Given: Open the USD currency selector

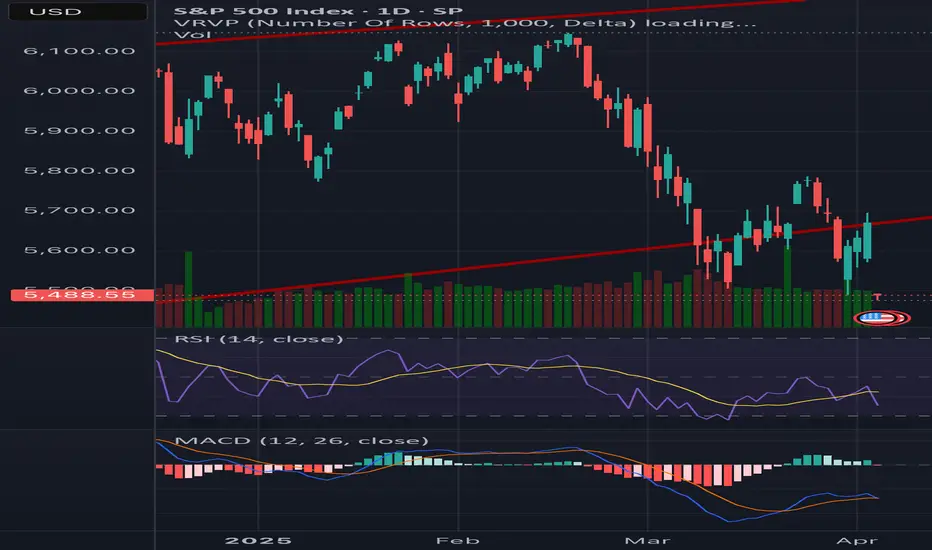Looking at the screenshot, I should (78, 12).
